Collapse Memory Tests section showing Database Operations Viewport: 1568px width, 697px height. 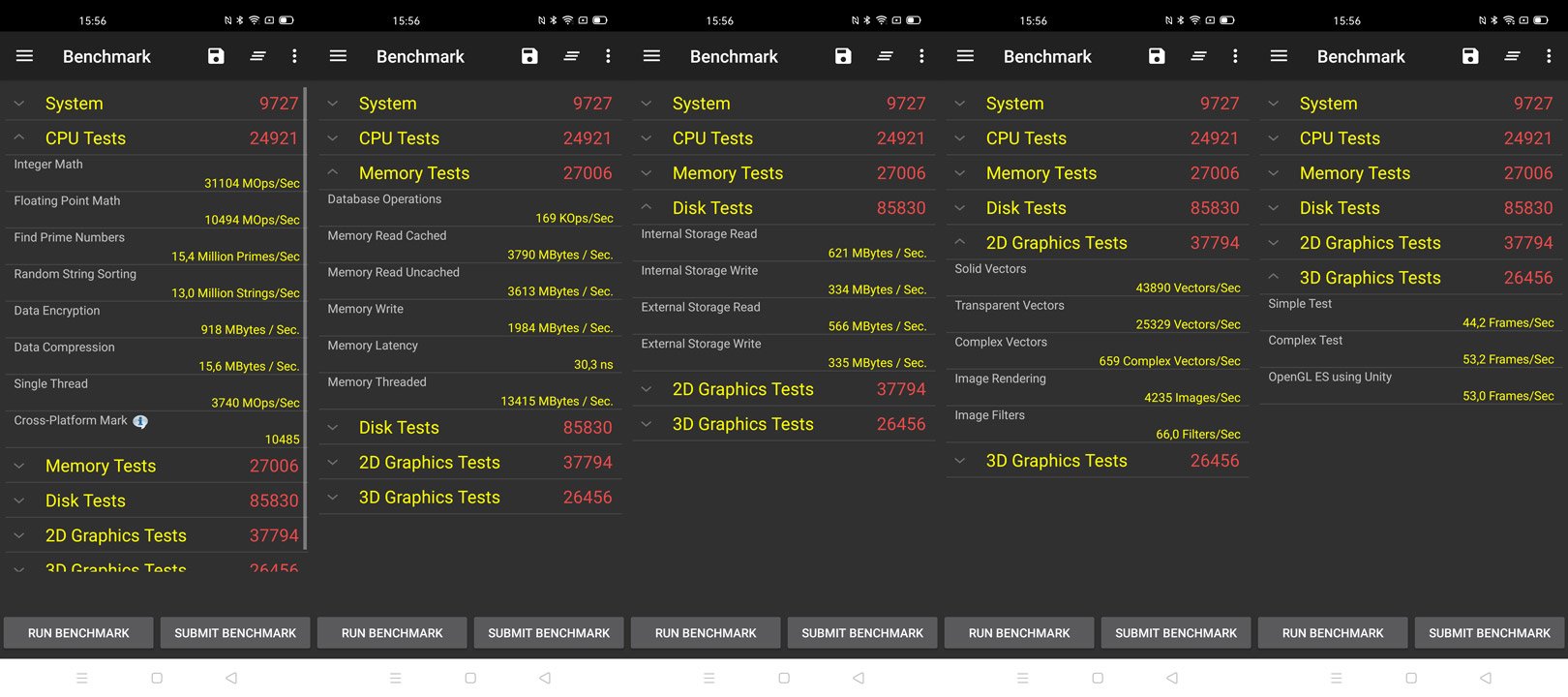click(469, 173)
